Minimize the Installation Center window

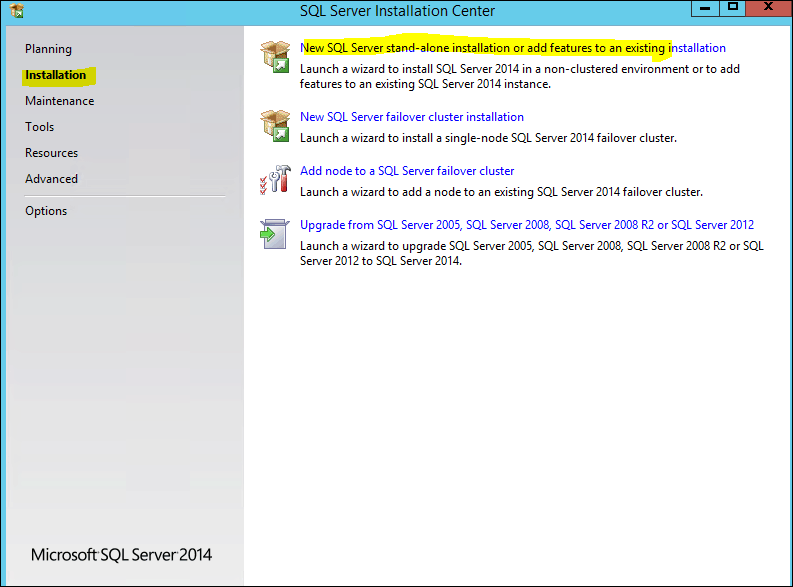(706, 8)
